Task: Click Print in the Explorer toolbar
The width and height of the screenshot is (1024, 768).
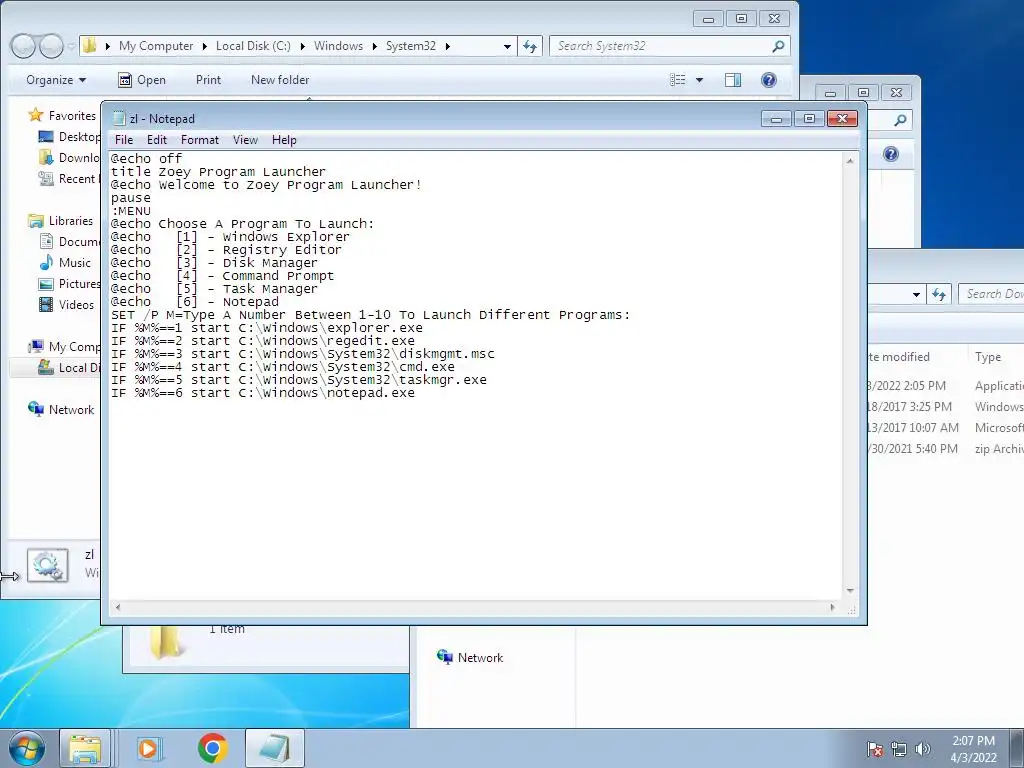Action: [208, 80]
